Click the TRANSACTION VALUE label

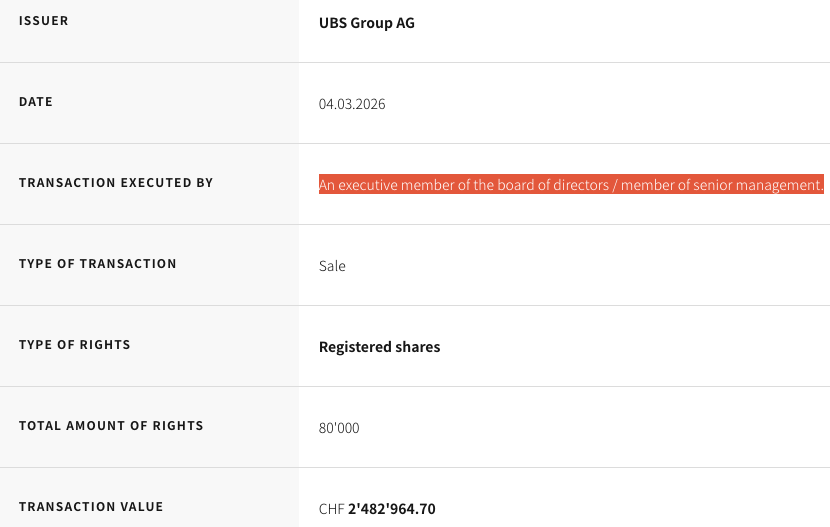tap(91, 507)
